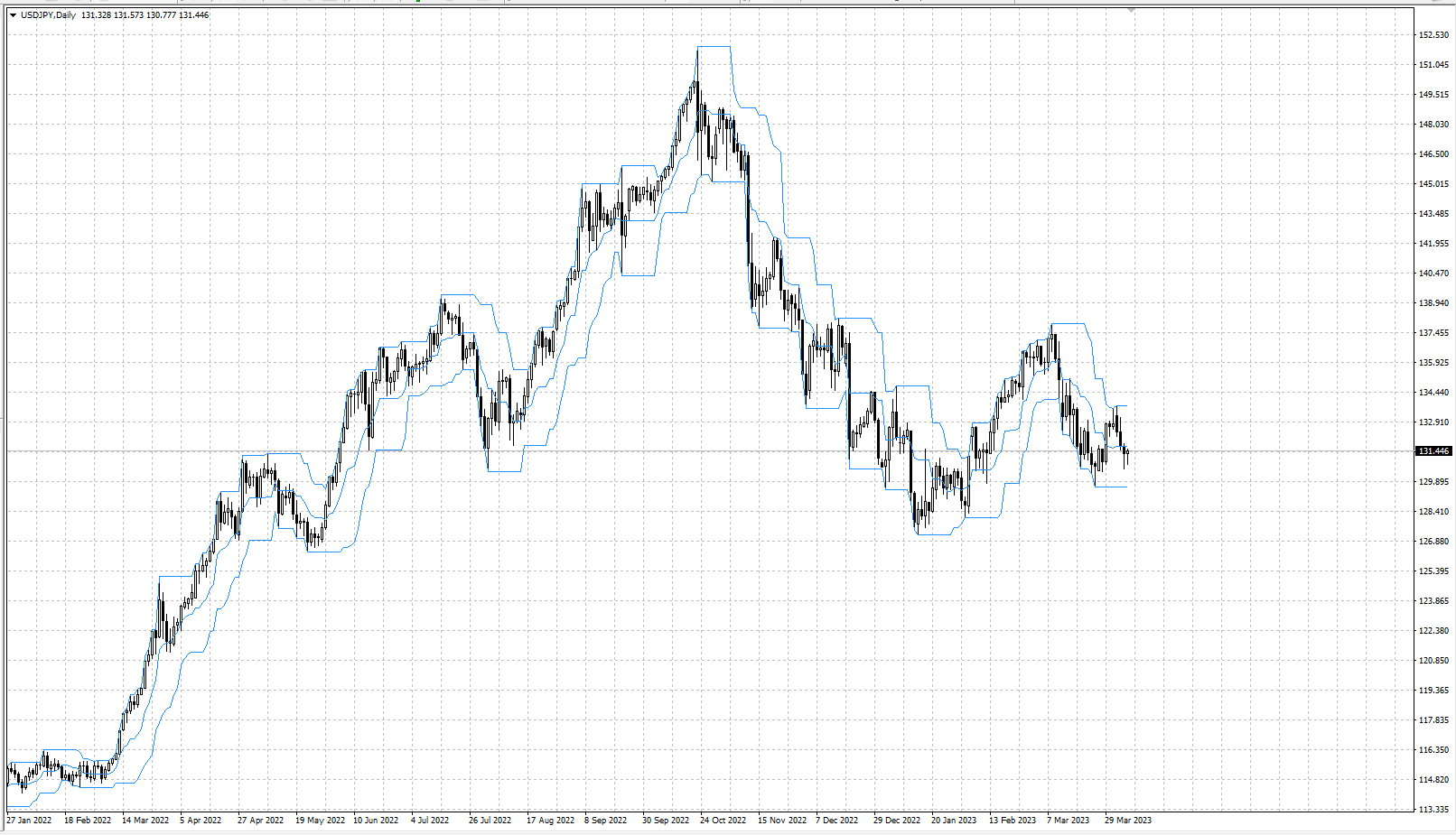Click the OHLC values in chart header

pos(145,15)
